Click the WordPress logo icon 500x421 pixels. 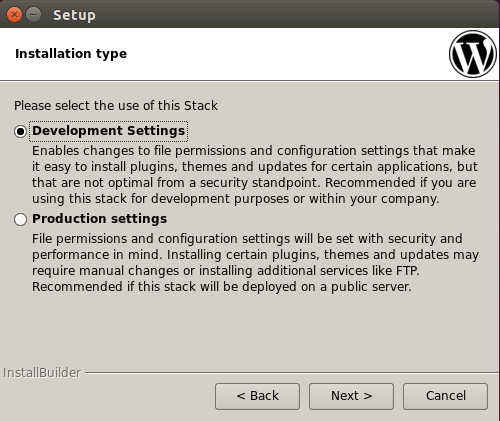pos(473,54)
